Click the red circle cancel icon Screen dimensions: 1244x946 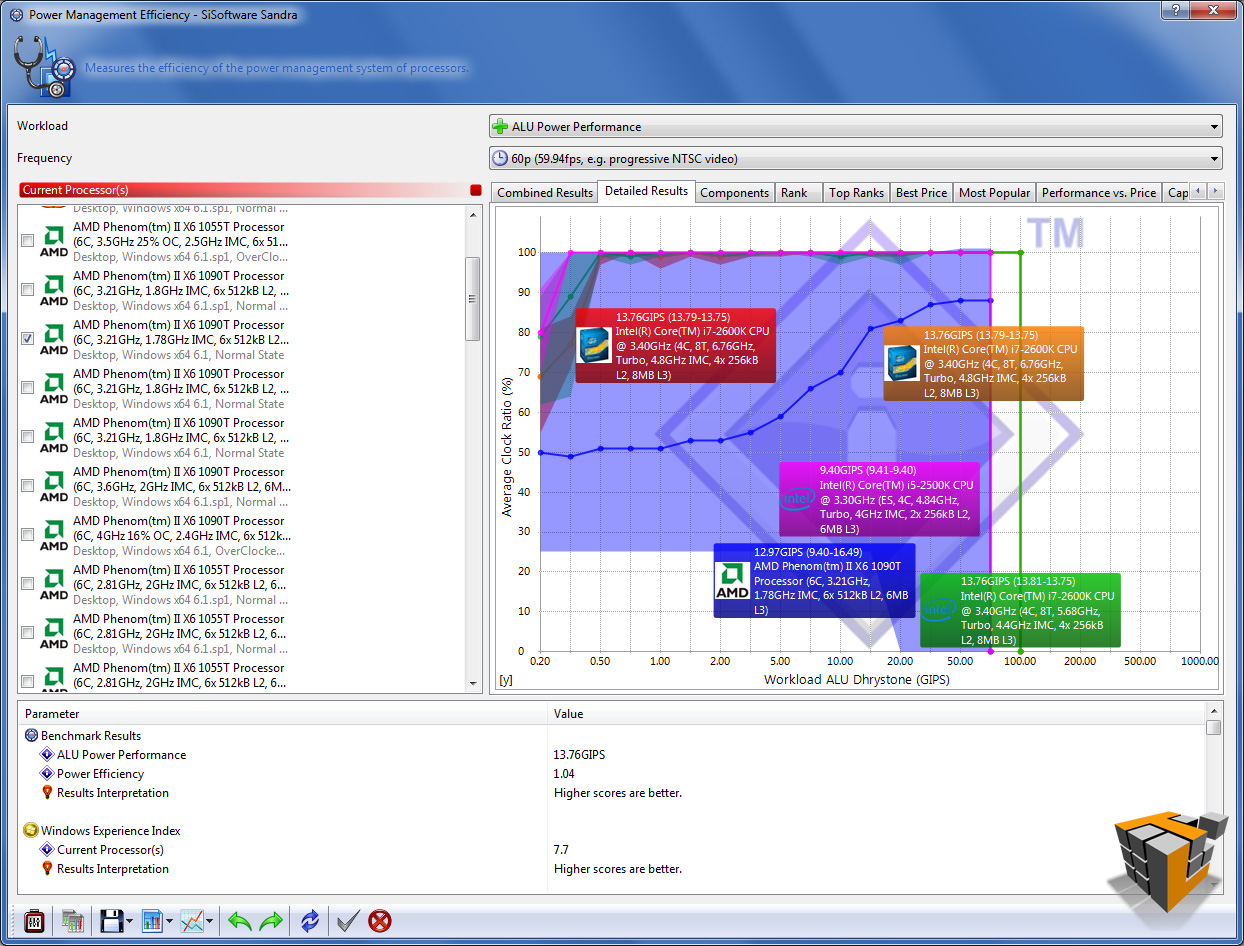coord(380,921)
